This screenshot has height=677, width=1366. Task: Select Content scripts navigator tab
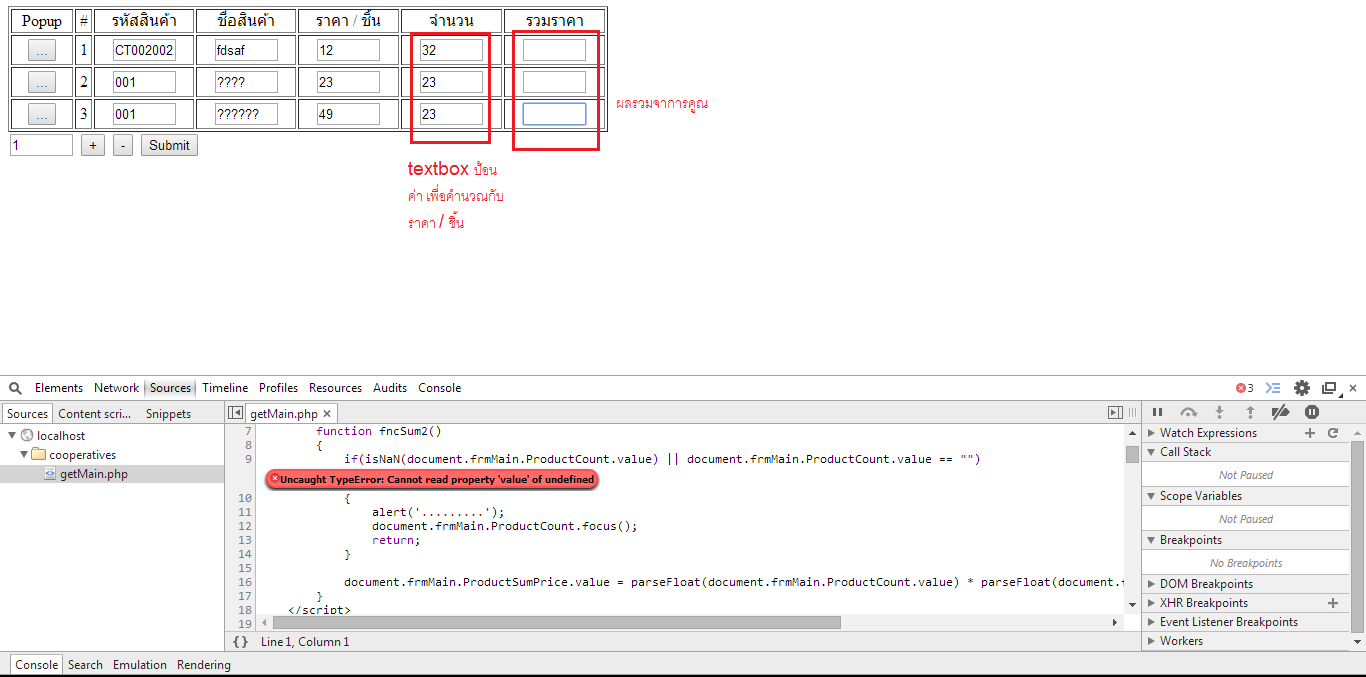coord(94,414)
